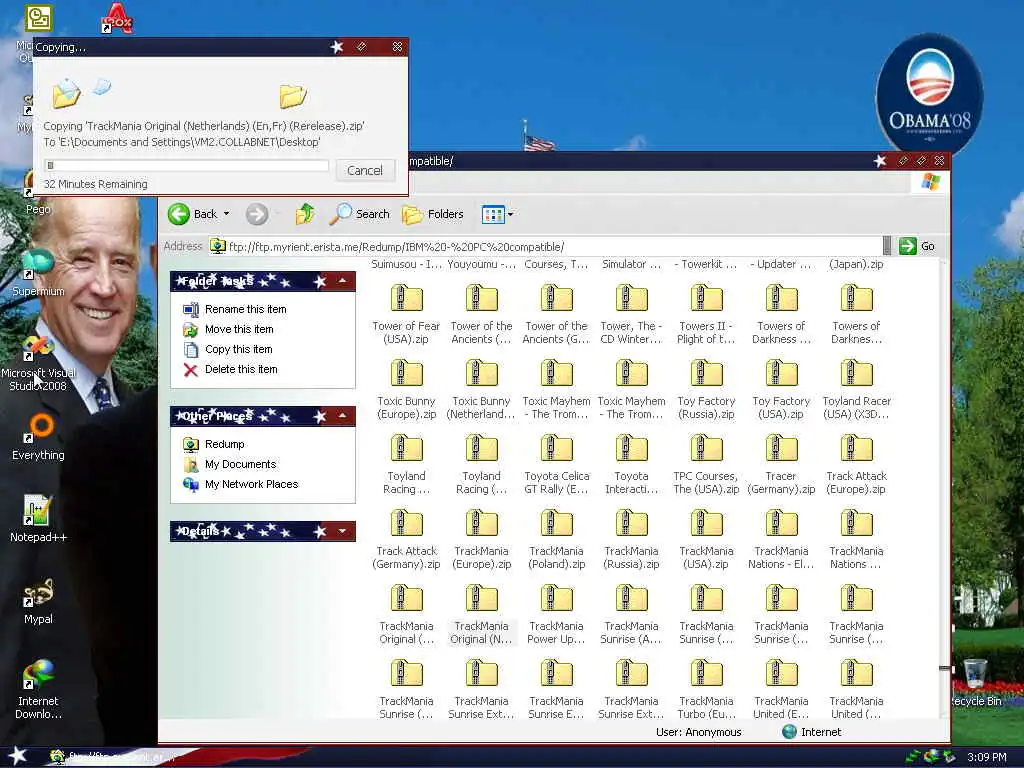Click the Go button
The height and width of the screenshot is (768, 1024).
coord(917,246)
